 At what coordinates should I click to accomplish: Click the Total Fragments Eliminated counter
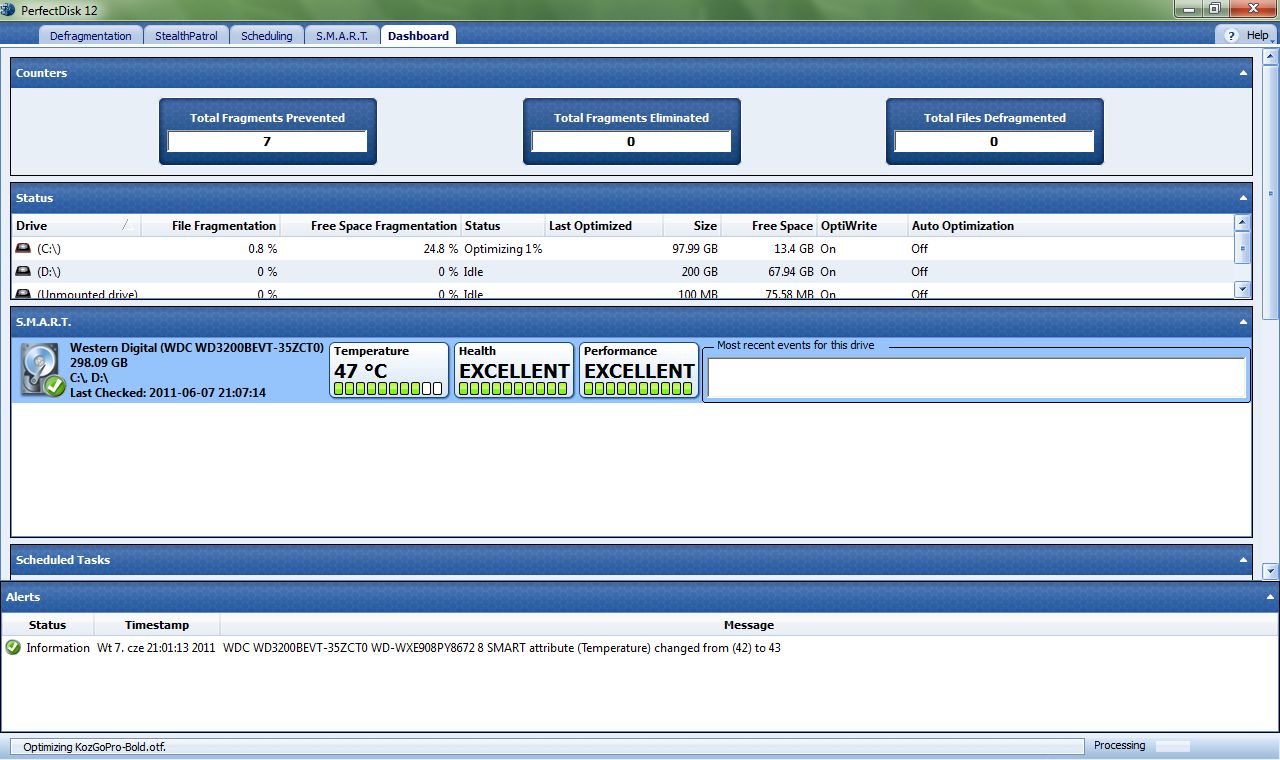(x=631, y=131)
